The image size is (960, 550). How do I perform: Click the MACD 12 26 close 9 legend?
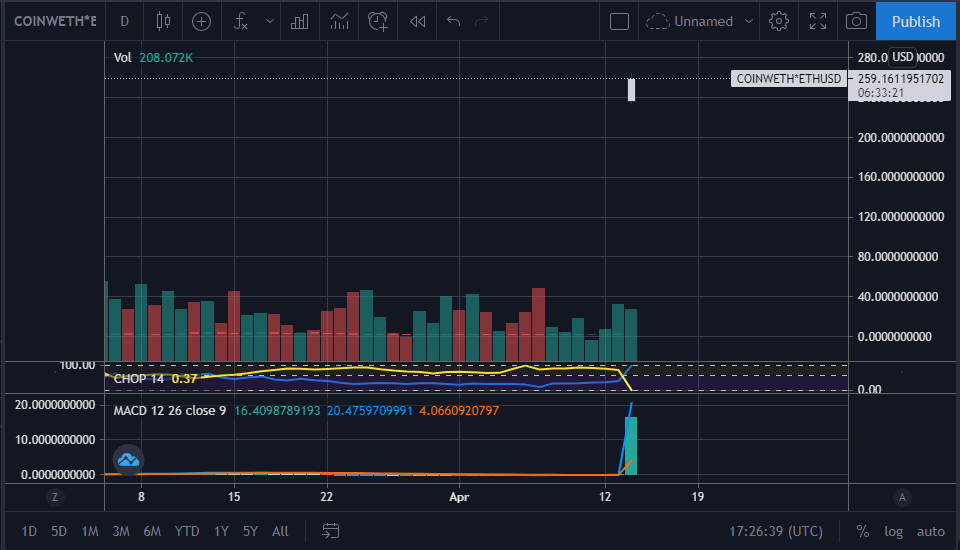coord(170,410)
